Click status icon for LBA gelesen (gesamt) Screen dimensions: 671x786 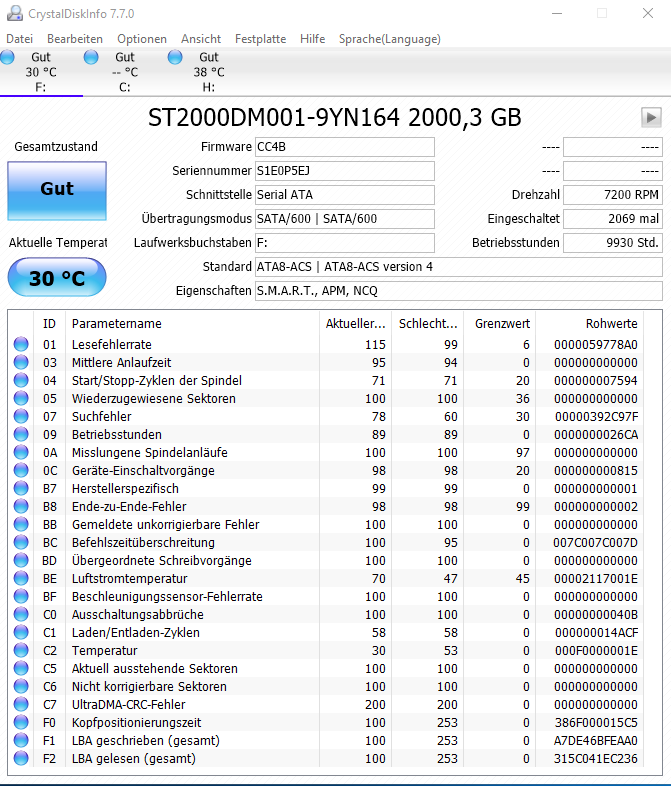(21, 759)
